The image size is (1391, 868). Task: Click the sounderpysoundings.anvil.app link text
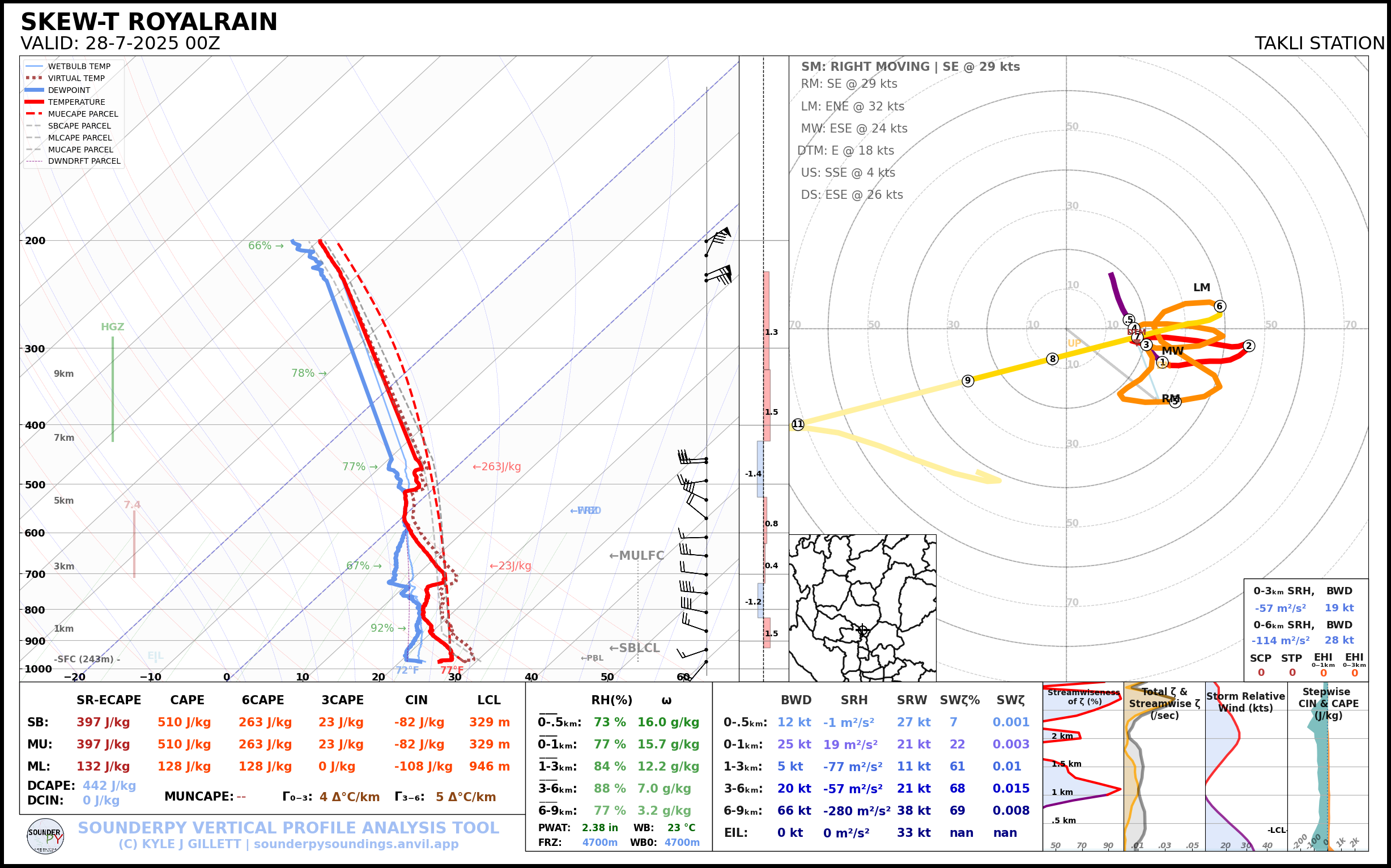(356, 844)
